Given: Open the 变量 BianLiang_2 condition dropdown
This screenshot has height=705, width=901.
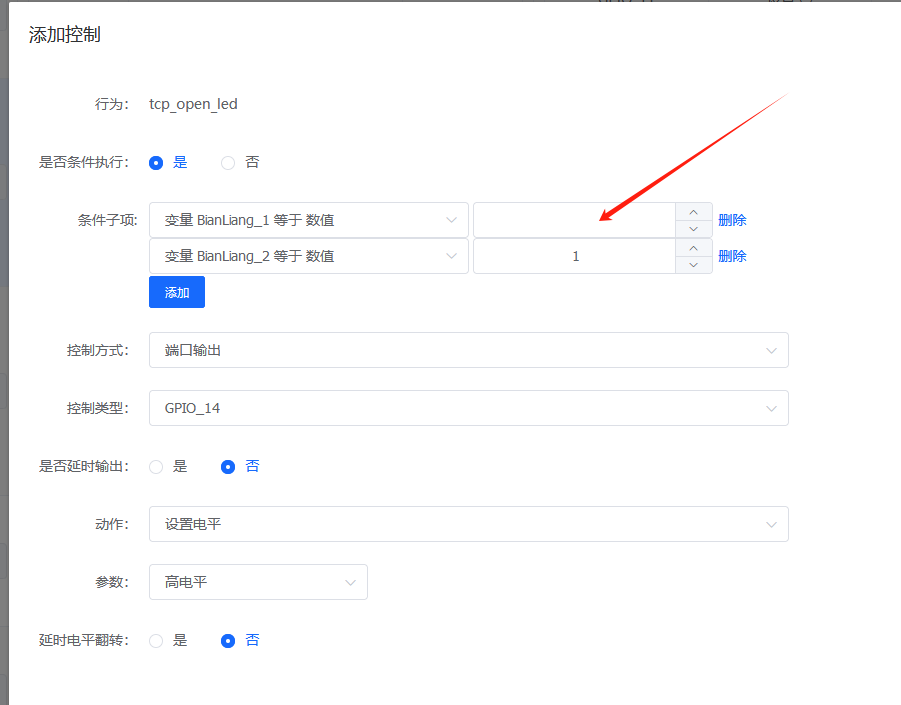Looking at the screenshot, I should pos(308,256).
